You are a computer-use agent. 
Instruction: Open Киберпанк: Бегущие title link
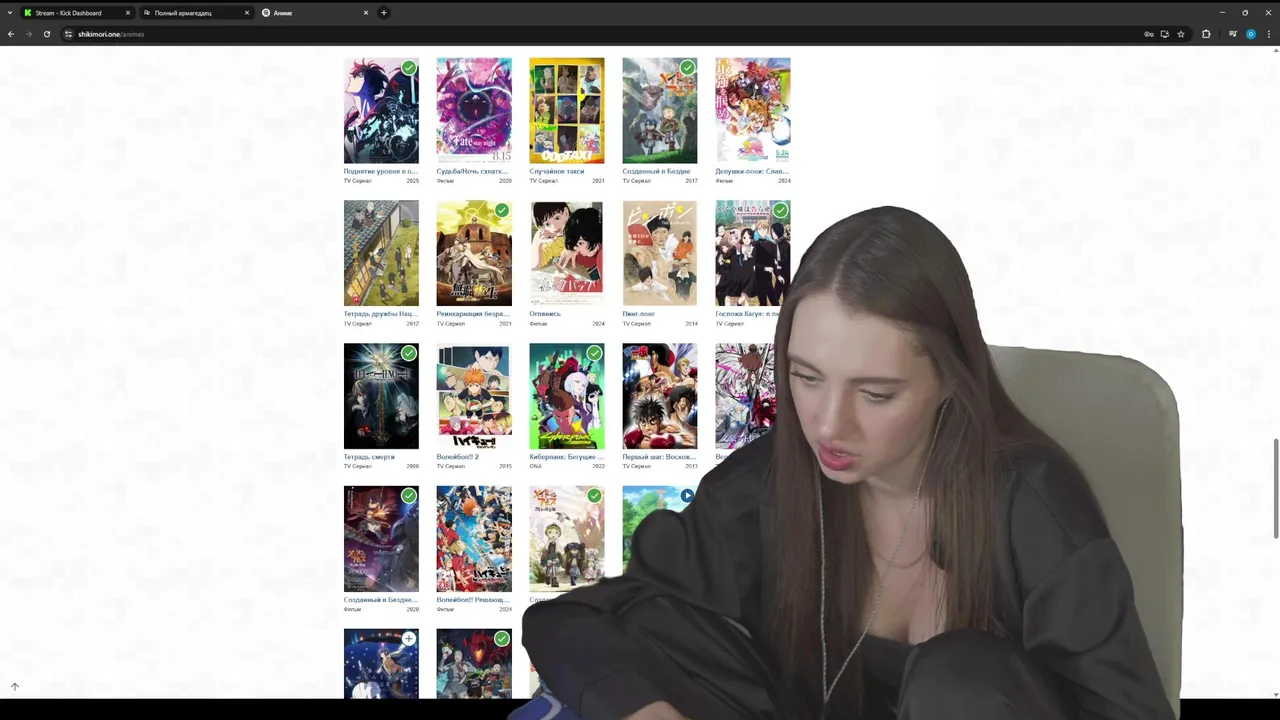(x=567, y=457)
